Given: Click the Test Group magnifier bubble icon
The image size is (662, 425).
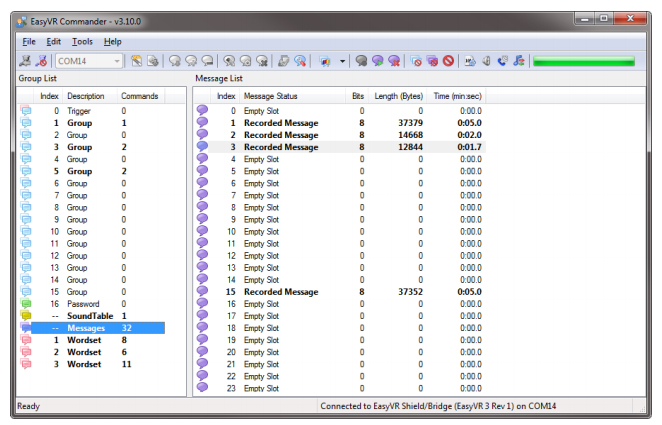Looking at the screenshot, I should pos(300,61).
